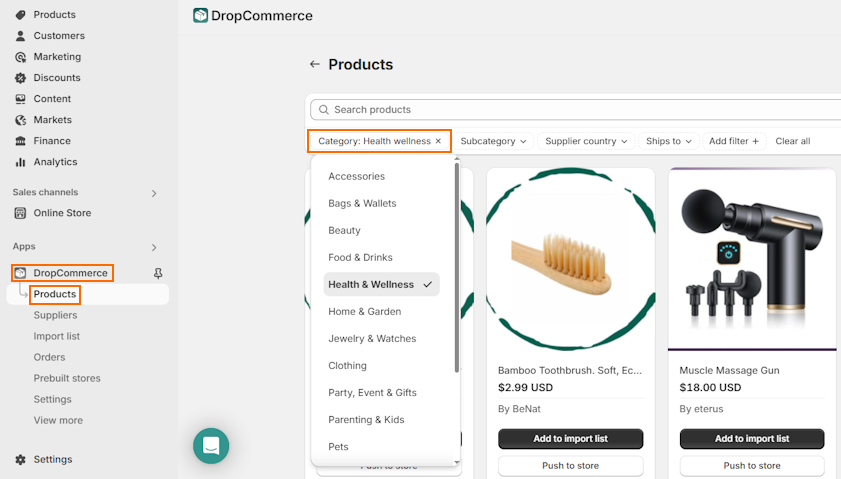Click the Finance bank icon

[x=20, y=141]
